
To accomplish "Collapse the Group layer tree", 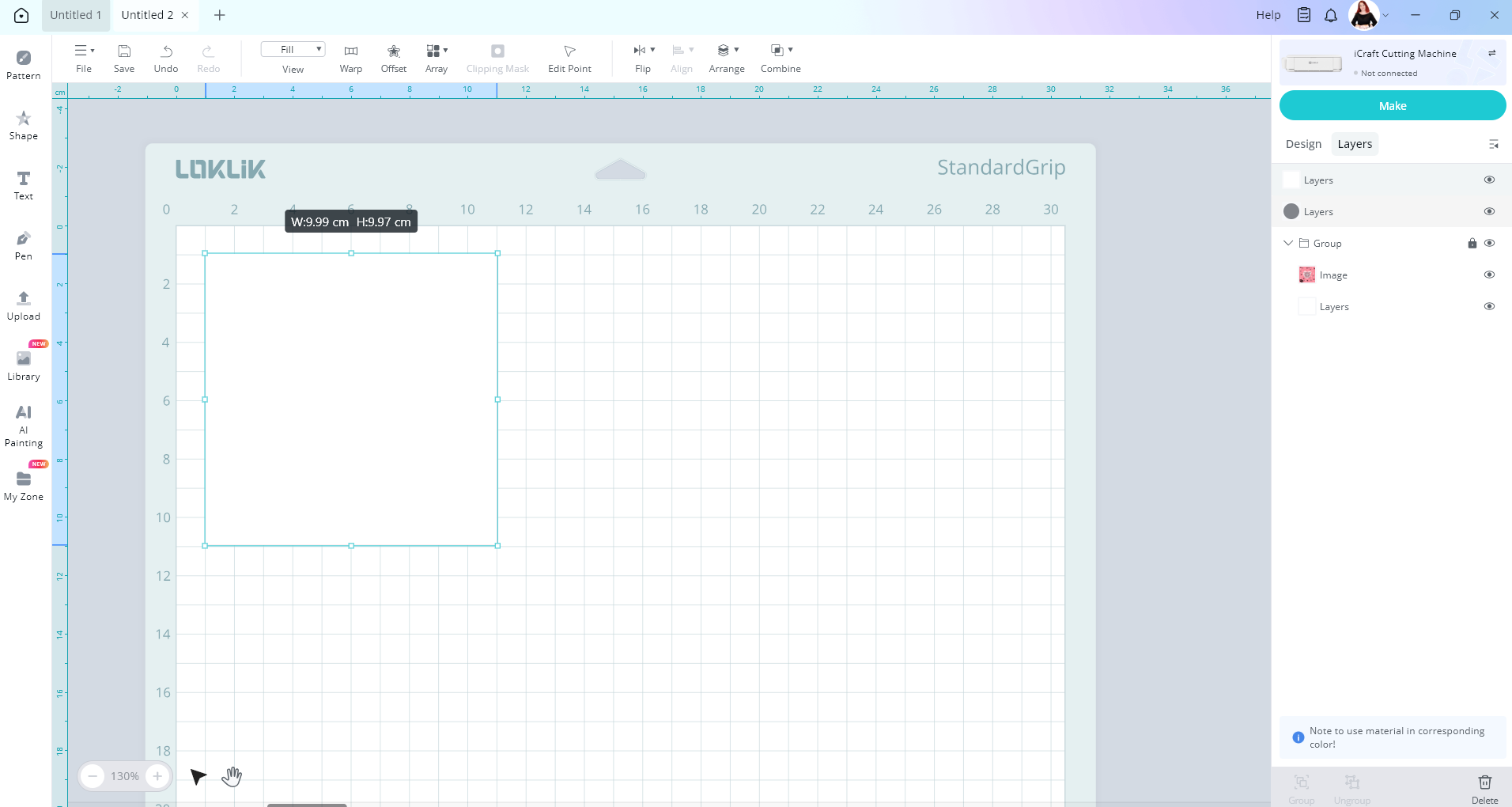I will click(x=1288, y=244).
